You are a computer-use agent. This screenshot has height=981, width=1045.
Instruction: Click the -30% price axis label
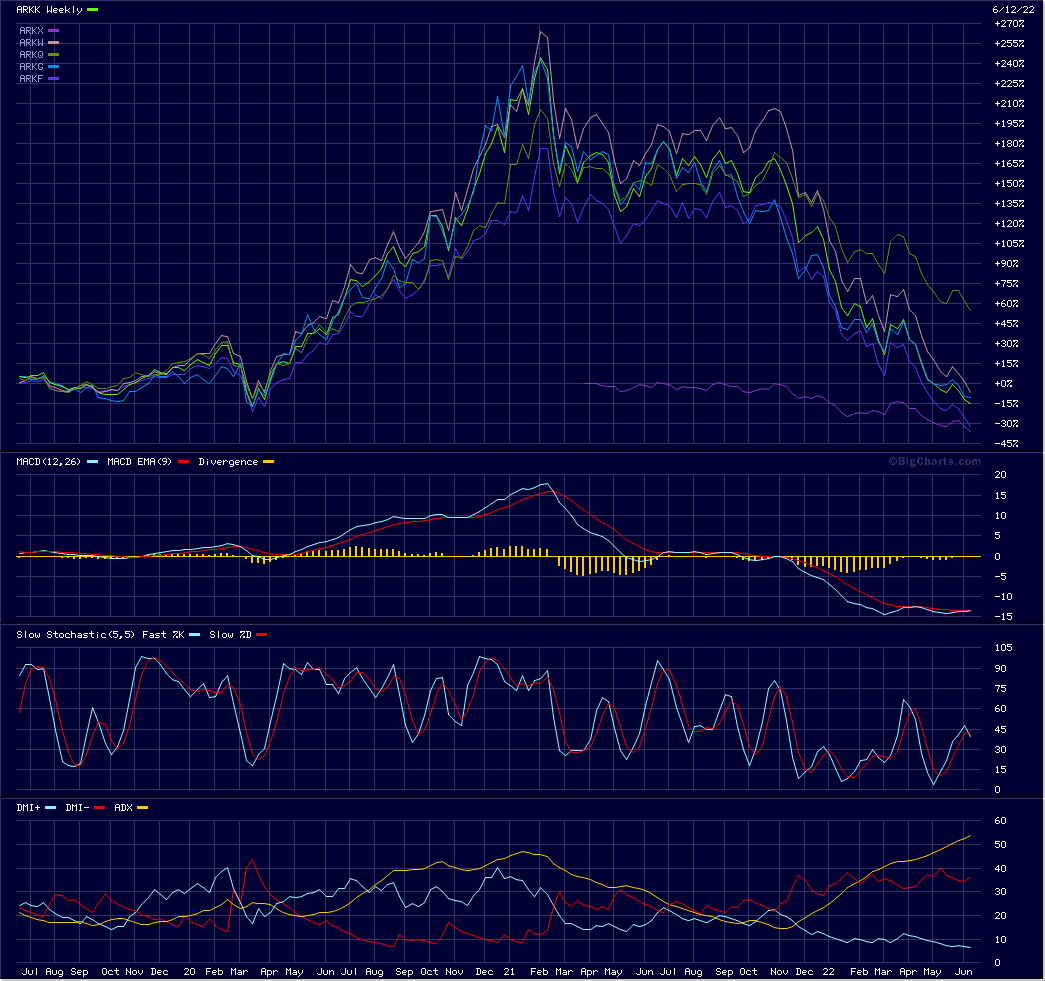pyautogui.click(x=1006, y=424)
